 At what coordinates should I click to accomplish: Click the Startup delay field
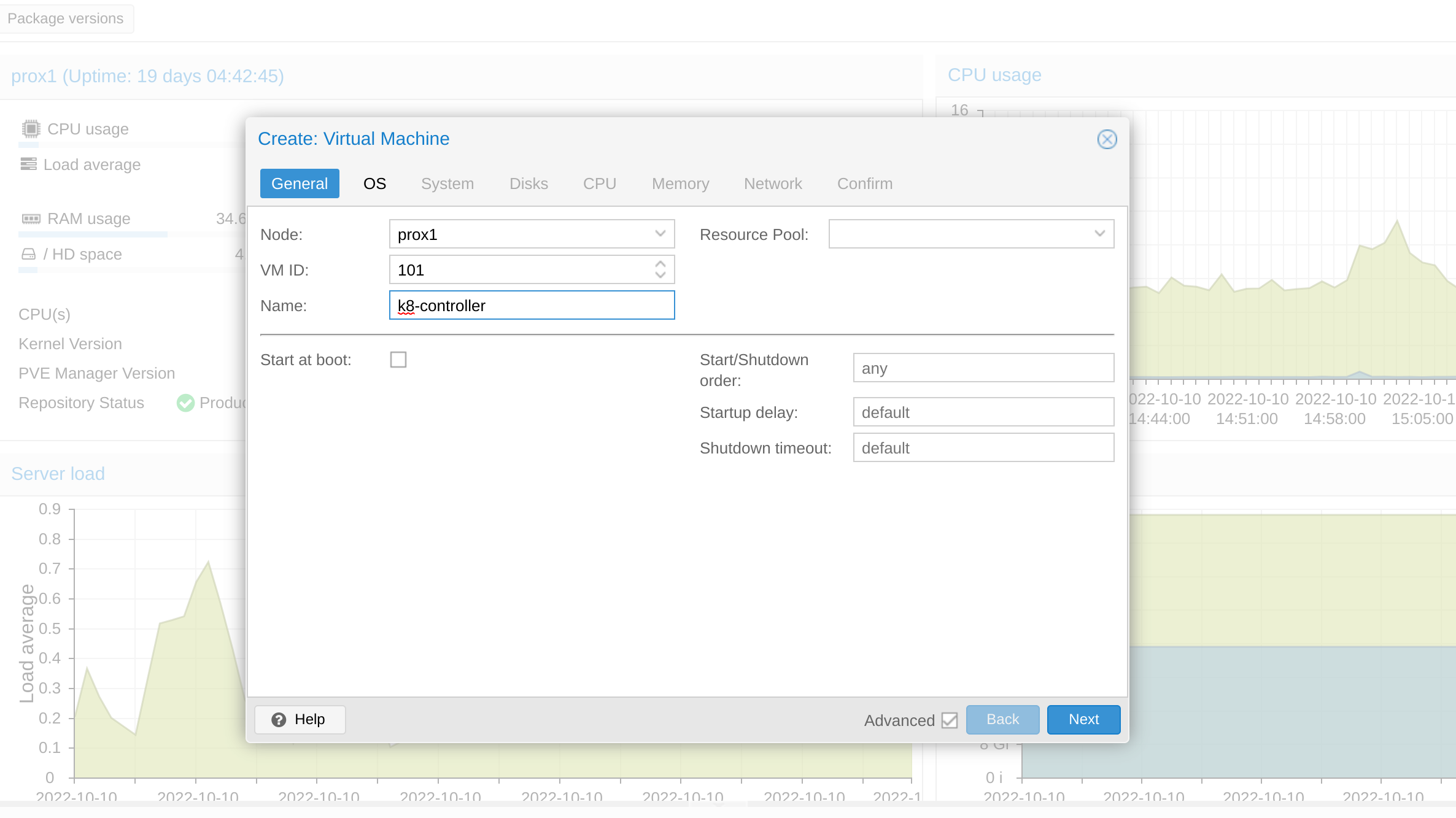(x=983, y=412)
